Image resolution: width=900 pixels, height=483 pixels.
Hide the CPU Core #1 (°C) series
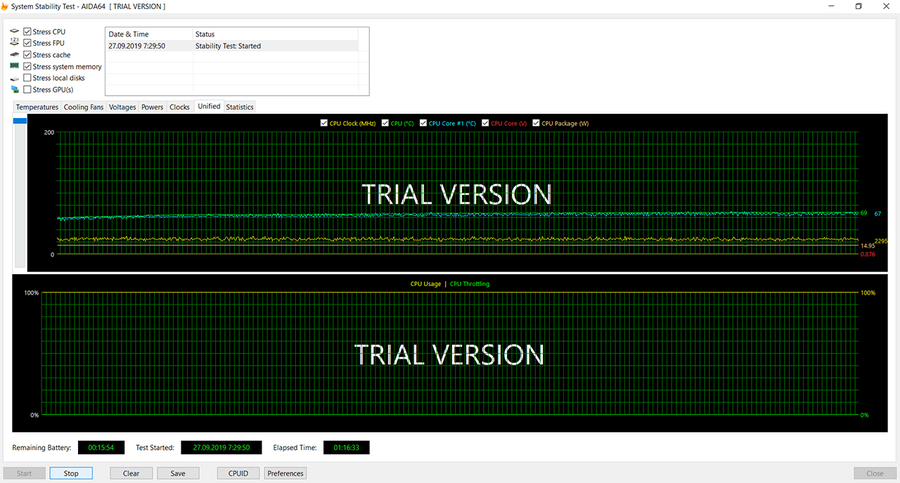423,123
